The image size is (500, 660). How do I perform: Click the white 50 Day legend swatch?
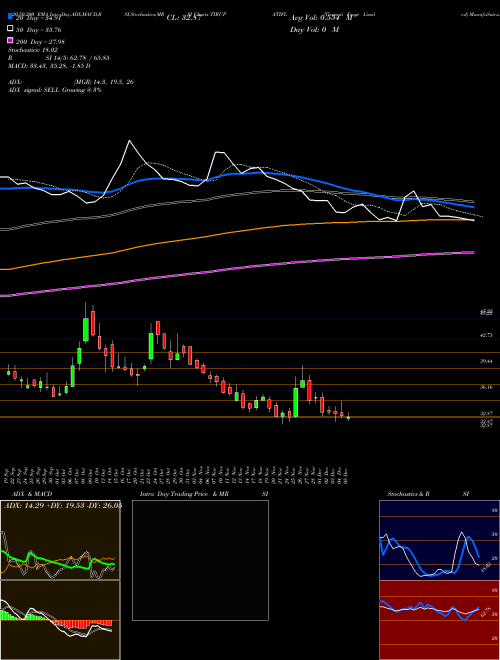coord(10,29)
